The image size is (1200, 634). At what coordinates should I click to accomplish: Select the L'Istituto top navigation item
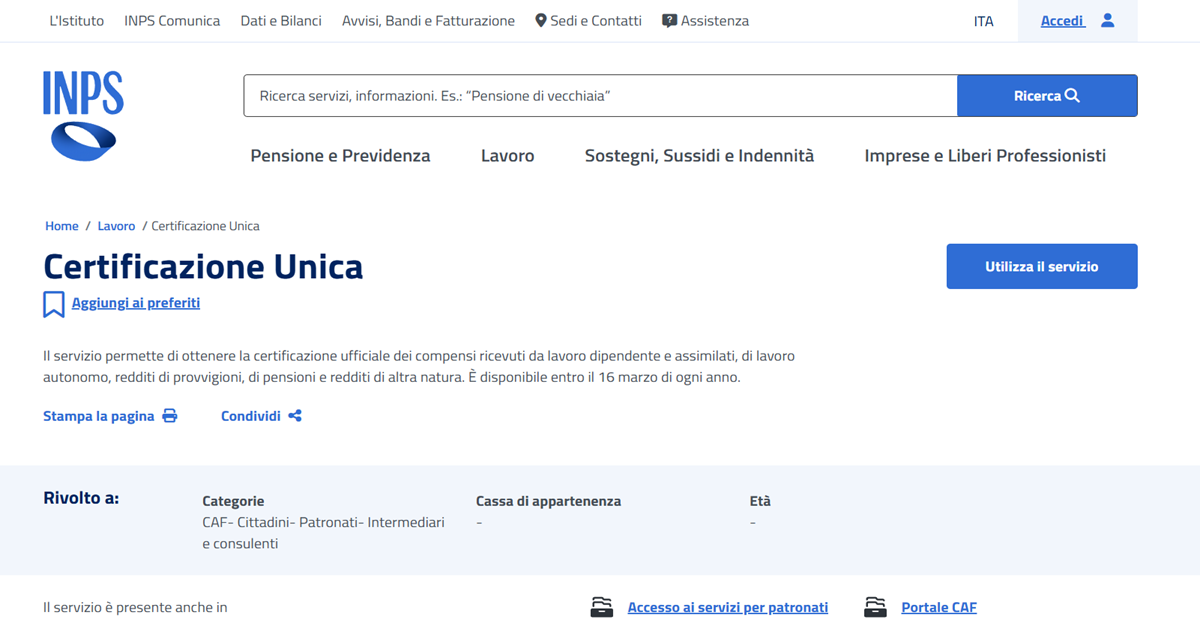point(77,21)
